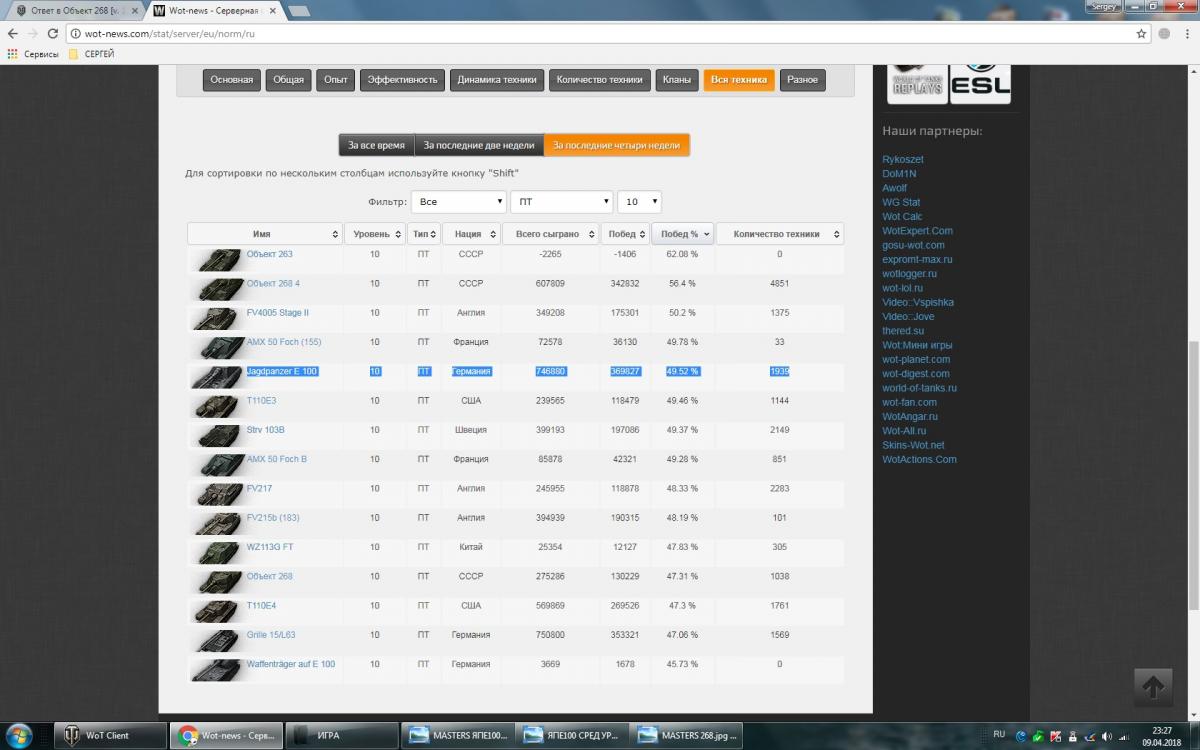Open AMX 50 Foch (155) link
The width and height of the screenshot is (1200, 750).
pos(284,342)
